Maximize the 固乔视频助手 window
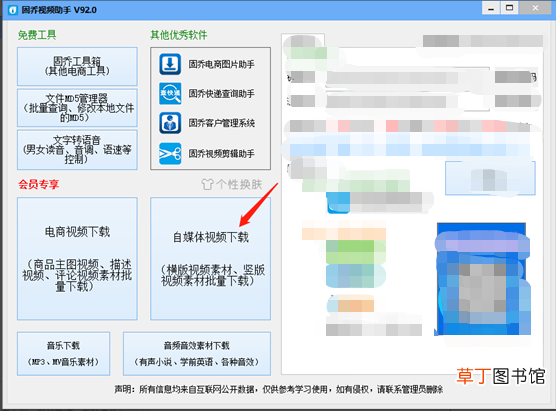556x411 pixels. pos(509,8)
